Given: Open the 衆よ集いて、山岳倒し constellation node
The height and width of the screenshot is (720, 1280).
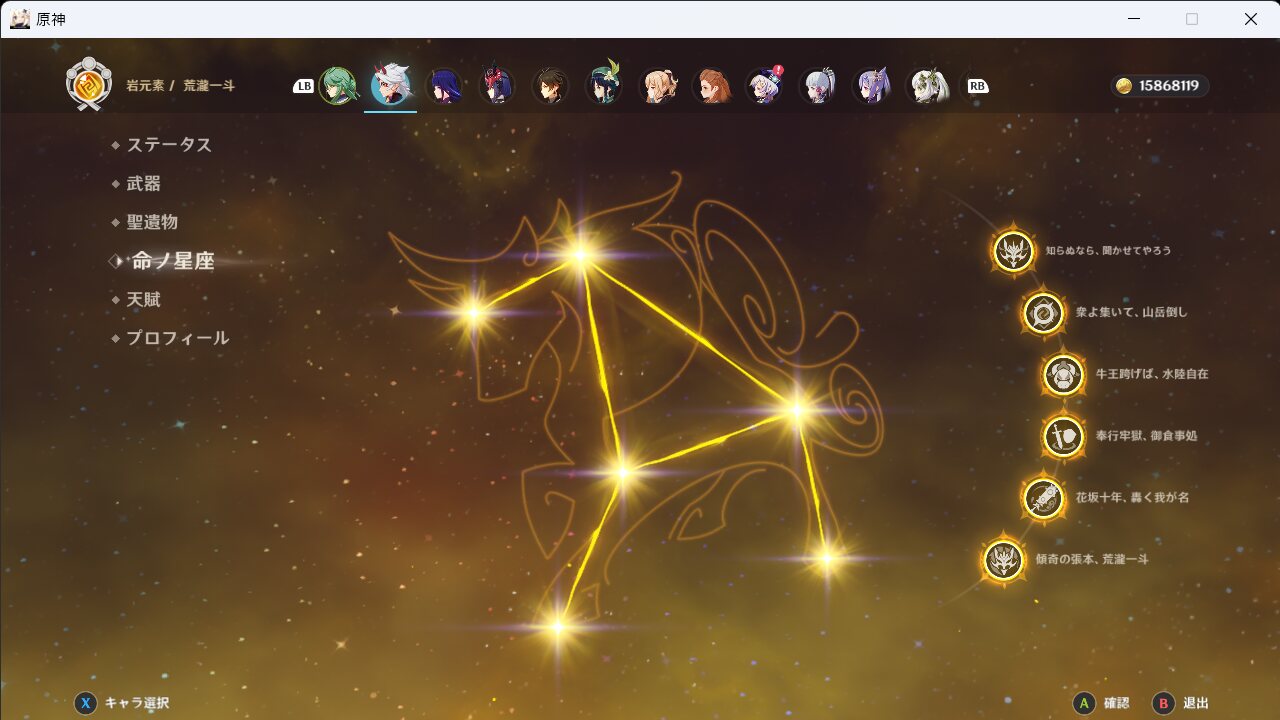Looking at the screenshot, I should 1043,313.
